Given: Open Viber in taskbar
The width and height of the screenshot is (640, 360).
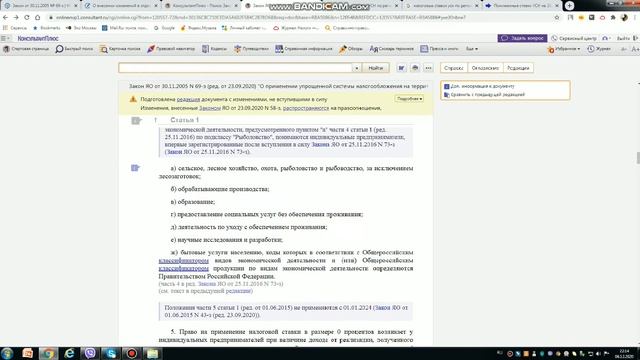Looking at the screenshot, I should pyautogui.click(x=90, y=353).
